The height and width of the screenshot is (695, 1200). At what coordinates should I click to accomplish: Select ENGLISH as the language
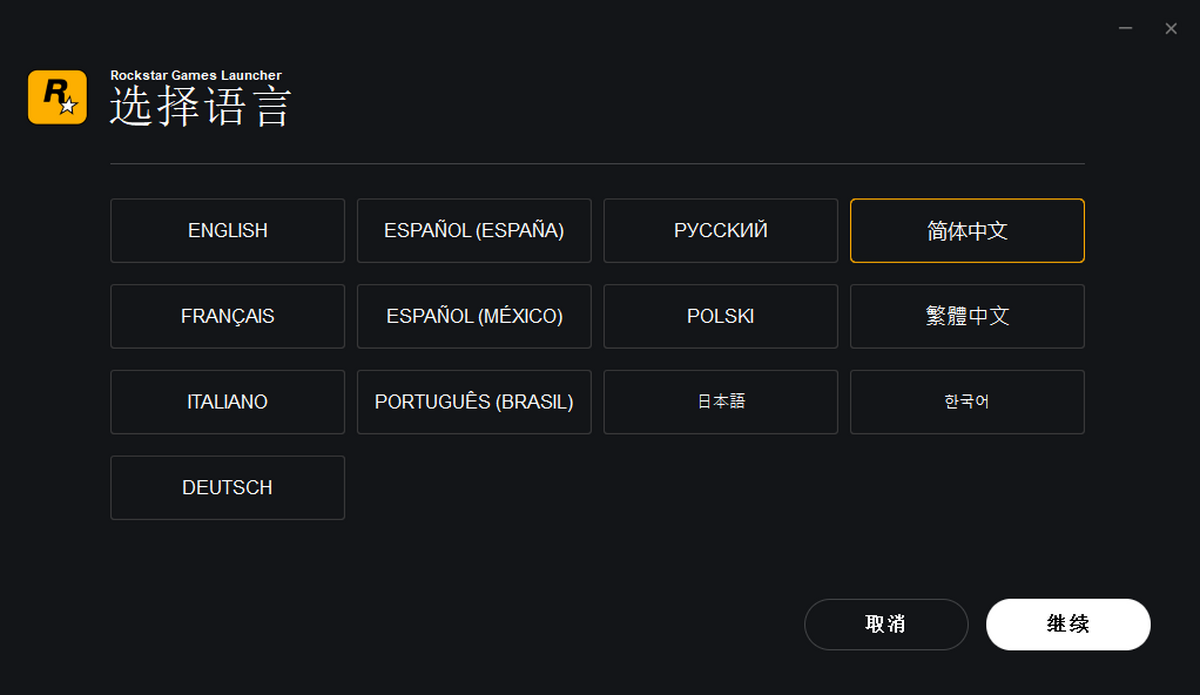point(227,231)
